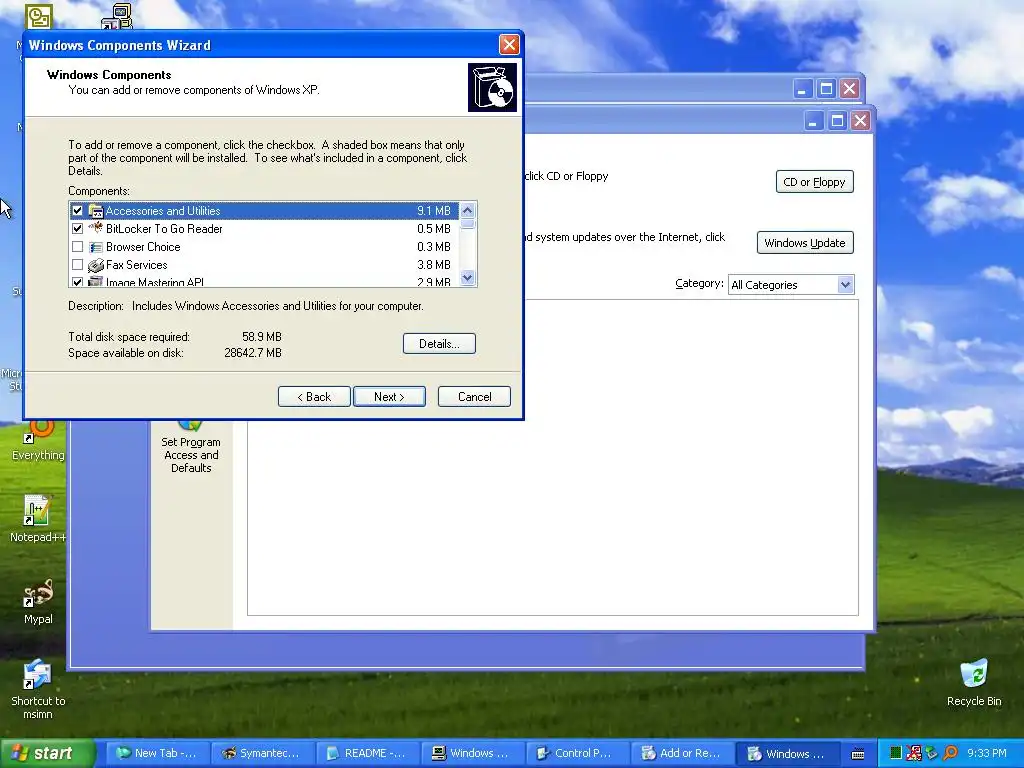Check the Fax Services checkbox
The image size is (1024, 768).
(x=78, y=265)
